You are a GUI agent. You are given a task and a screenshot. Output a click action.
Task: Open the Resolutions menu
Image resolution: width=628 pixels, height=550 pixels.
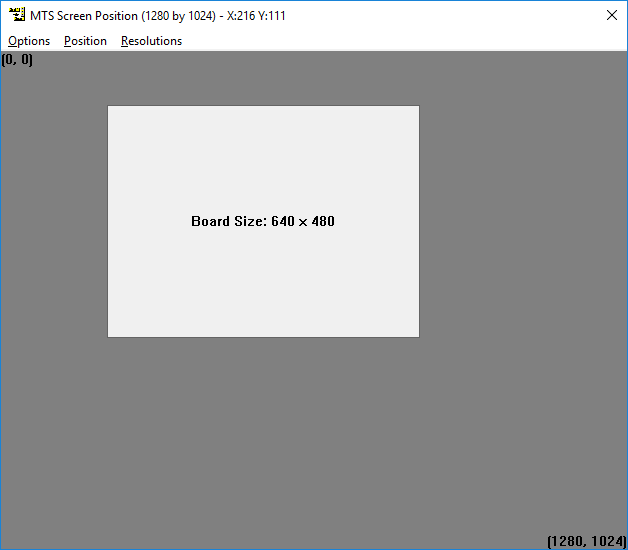[x=151, y=41]
